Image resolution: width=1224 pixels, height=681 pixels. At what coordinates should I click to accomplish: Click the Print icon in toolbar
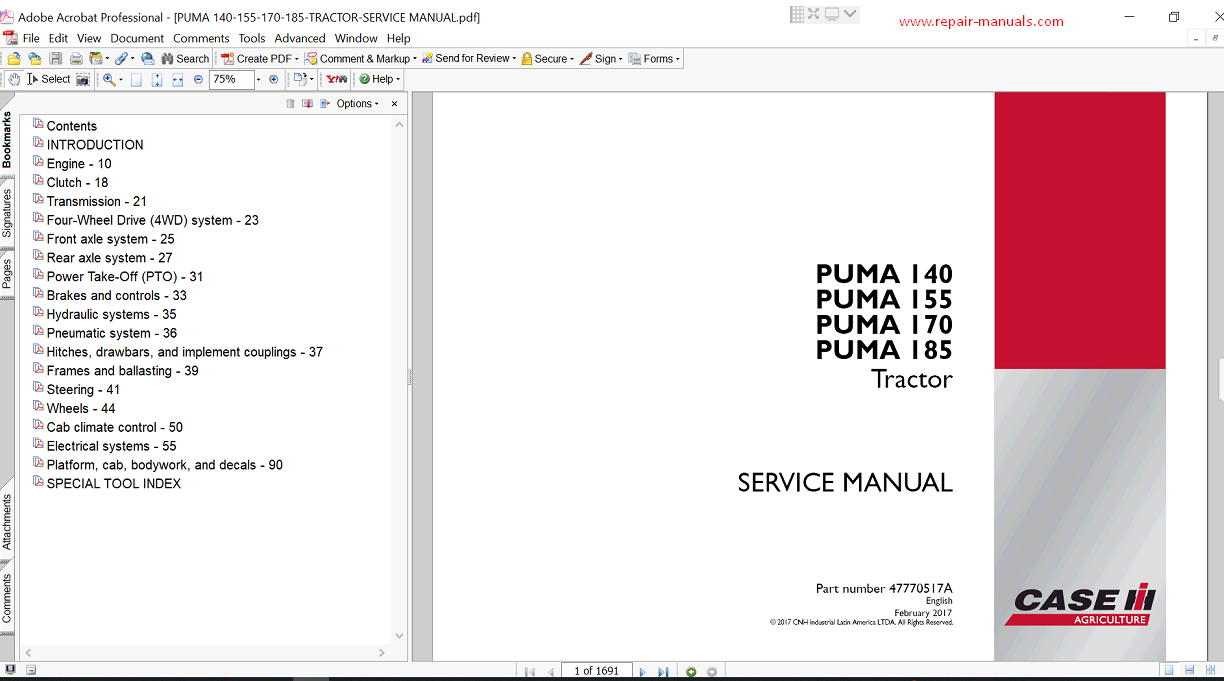coord(76,59)
